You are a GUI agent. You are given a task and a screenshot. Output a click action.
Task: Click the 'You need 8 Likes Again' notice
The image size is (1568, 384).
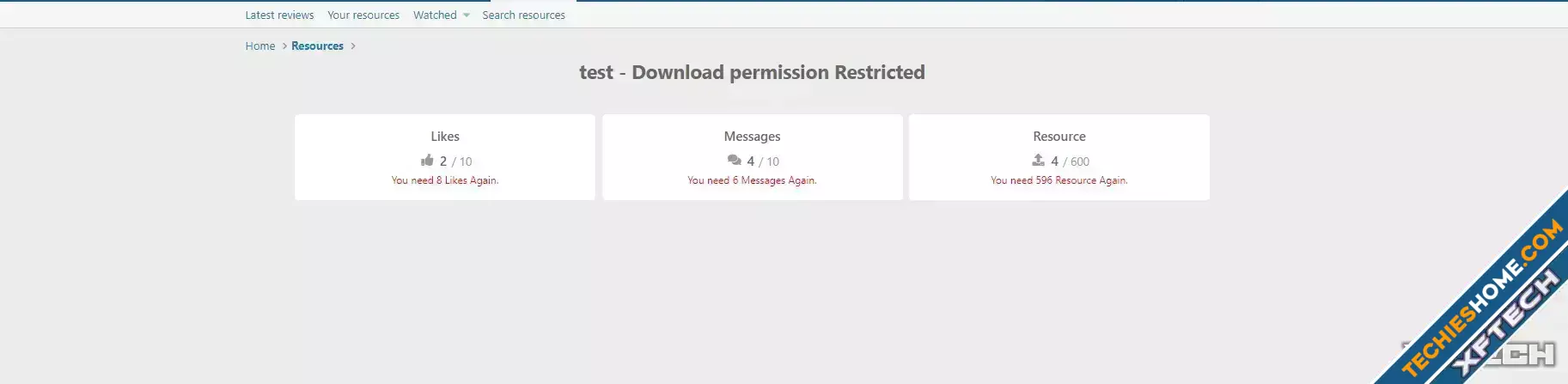click(444, 180)
